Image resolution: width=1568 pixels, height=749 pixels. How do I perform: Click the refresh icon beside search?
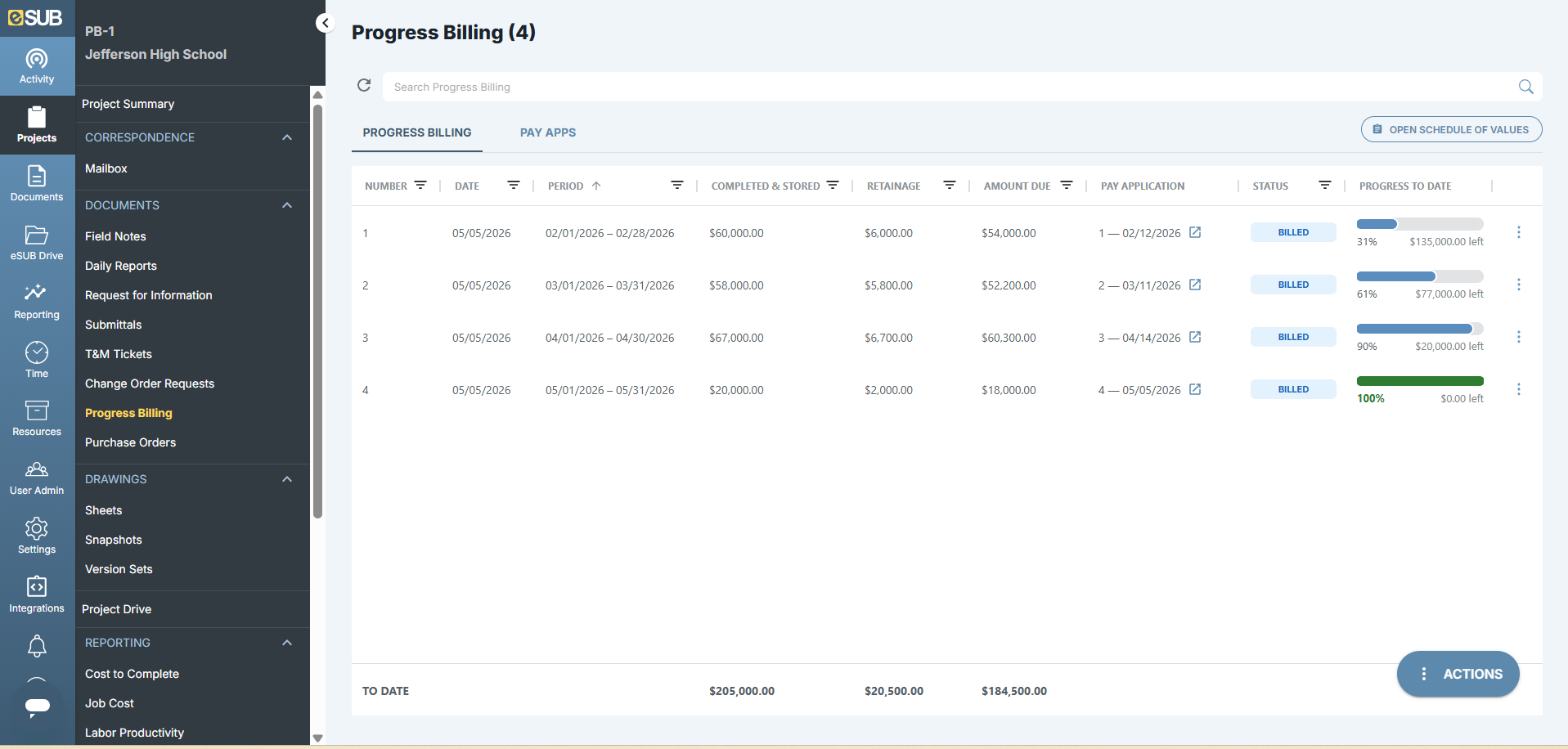point(364,85)
